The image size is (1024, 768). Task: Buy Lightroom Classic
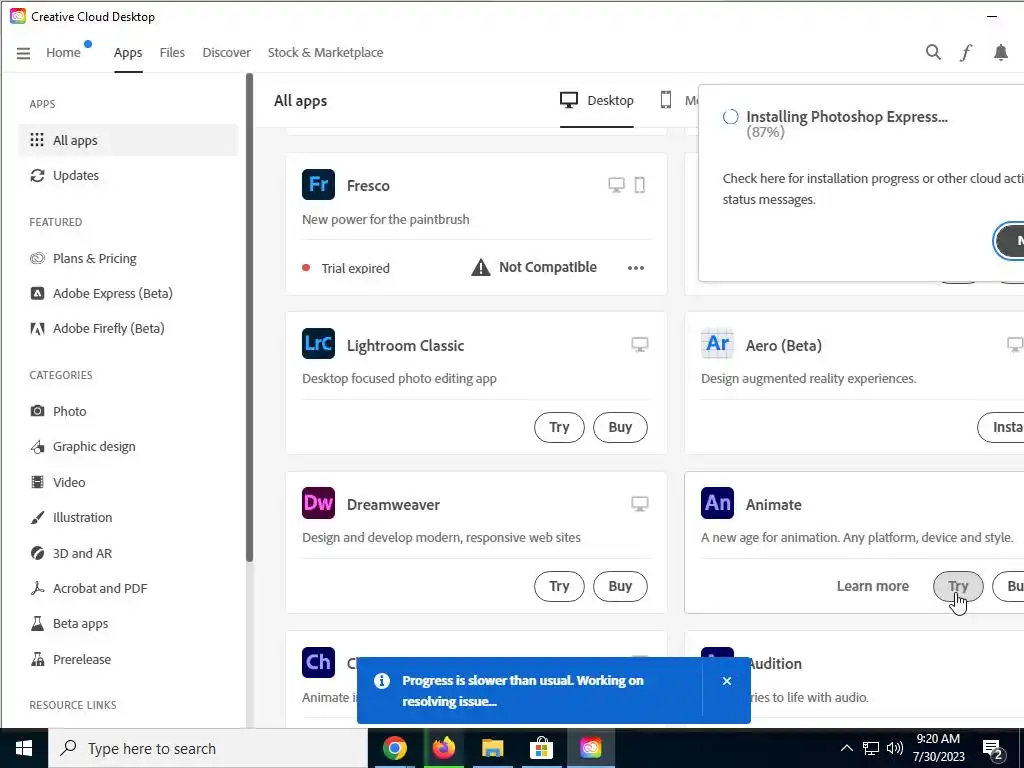coord(620,427)
